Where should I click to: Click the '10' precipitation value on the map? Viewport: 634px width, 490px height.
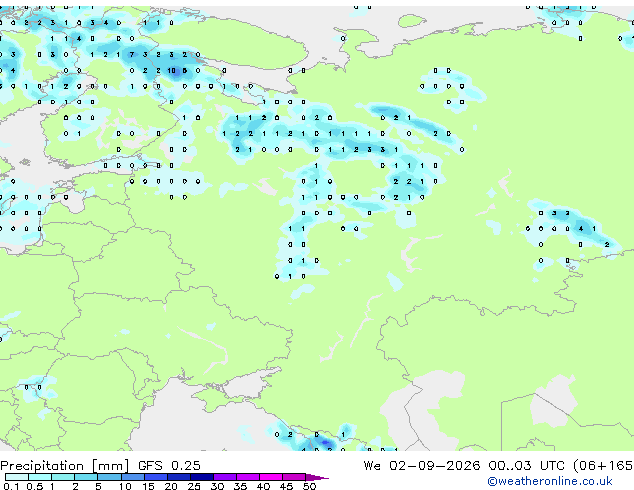click(x=172, y=71)
